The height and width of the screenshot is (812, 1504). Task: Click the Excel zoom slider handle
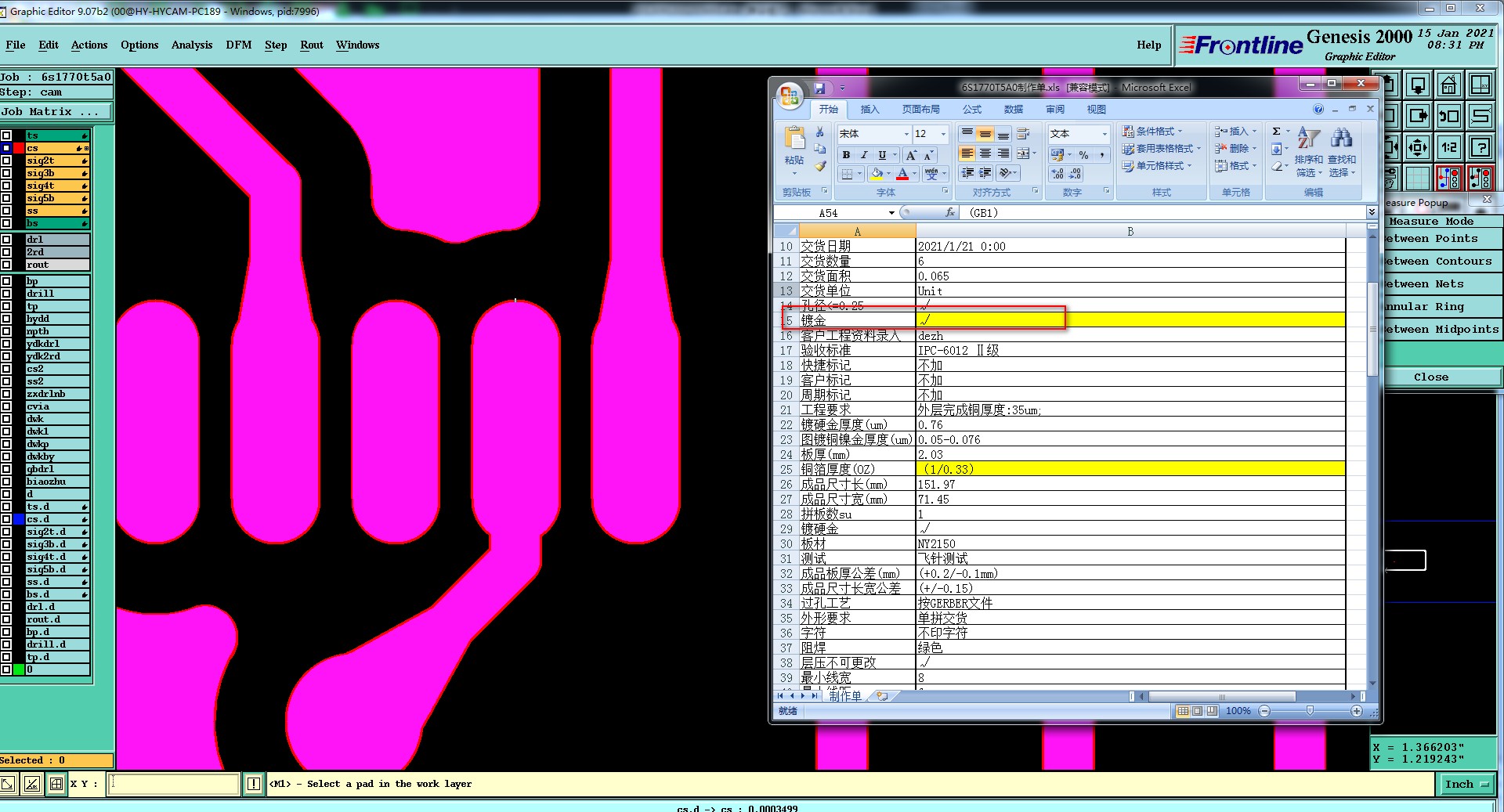click(x=1310, y=711)
